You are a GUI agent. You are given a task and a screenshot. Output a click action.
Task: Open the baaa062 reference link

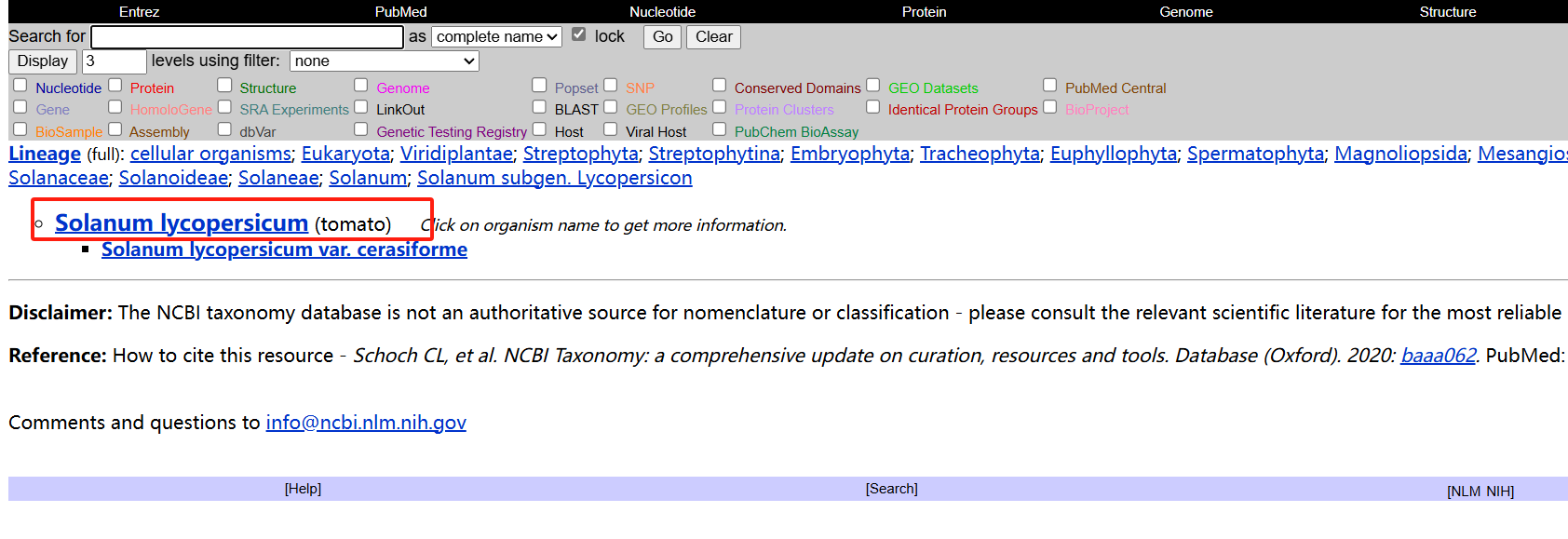pos(1438,356)
